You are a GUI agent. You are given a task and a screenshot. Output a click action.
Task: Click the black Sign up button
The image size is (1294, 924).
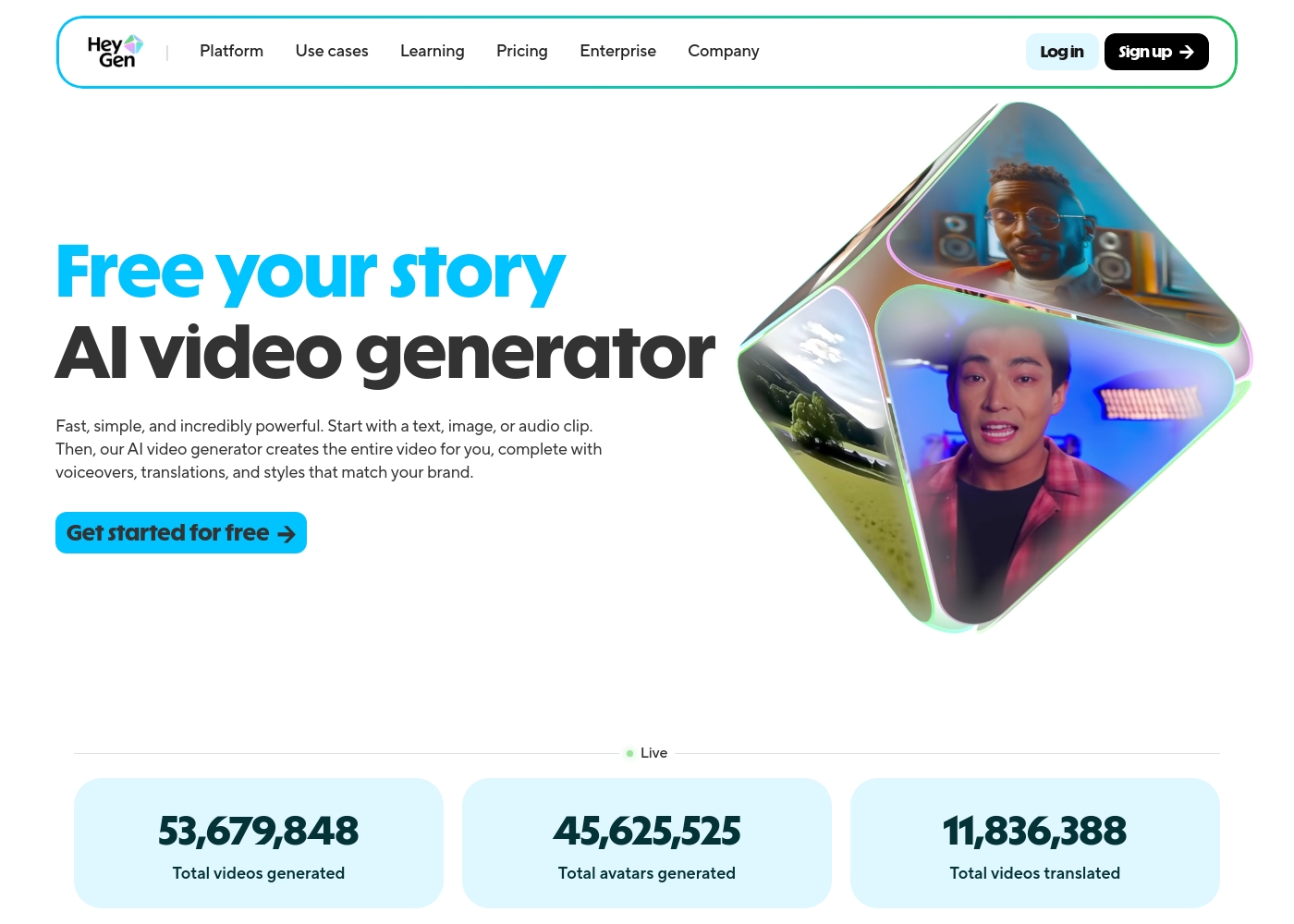point(1156,52)
